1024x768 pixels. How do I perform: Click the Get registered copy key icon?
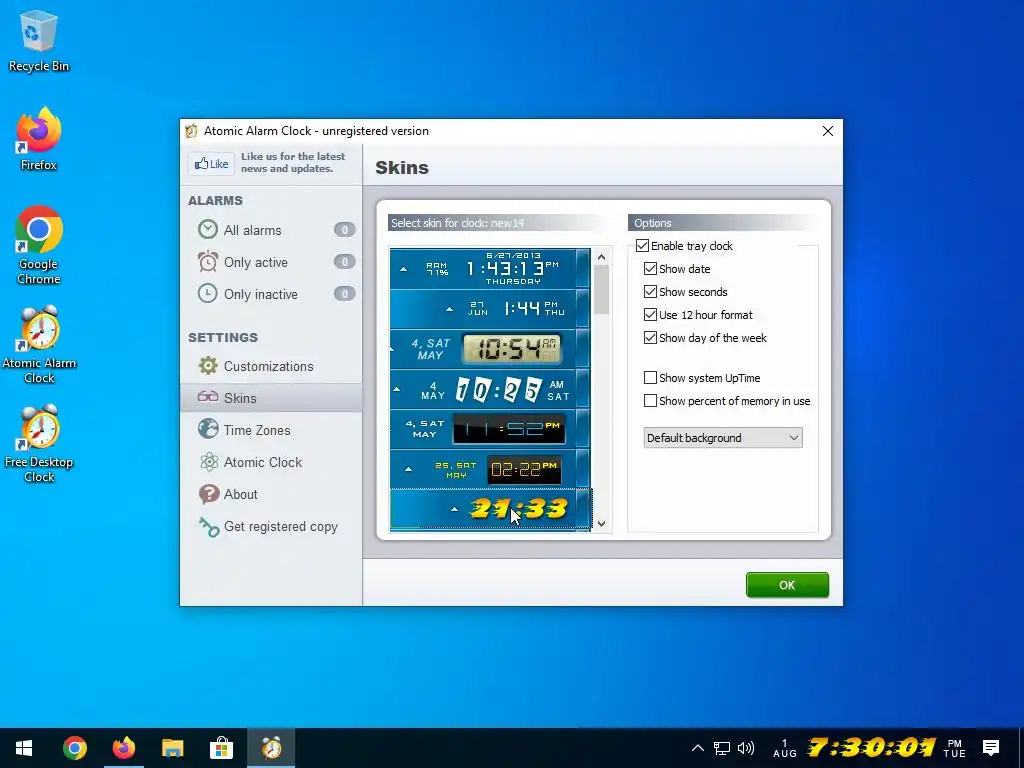tap(209, 526)
